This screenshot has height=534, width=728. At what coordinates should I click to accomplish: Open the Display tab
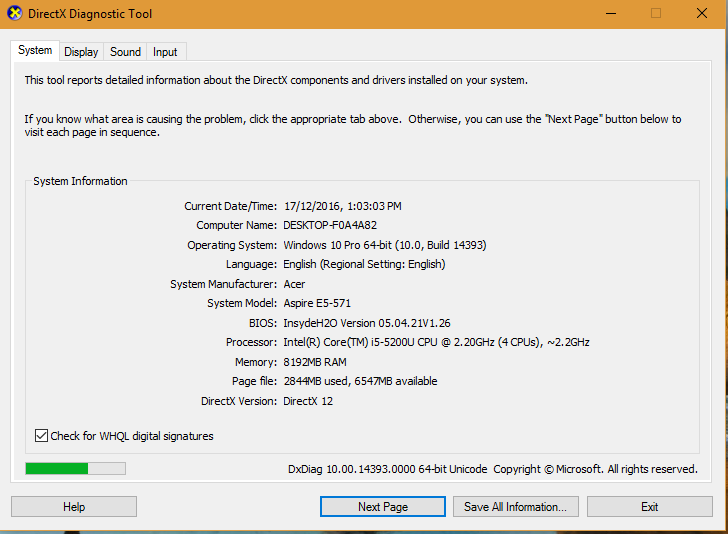coord(81,52)
